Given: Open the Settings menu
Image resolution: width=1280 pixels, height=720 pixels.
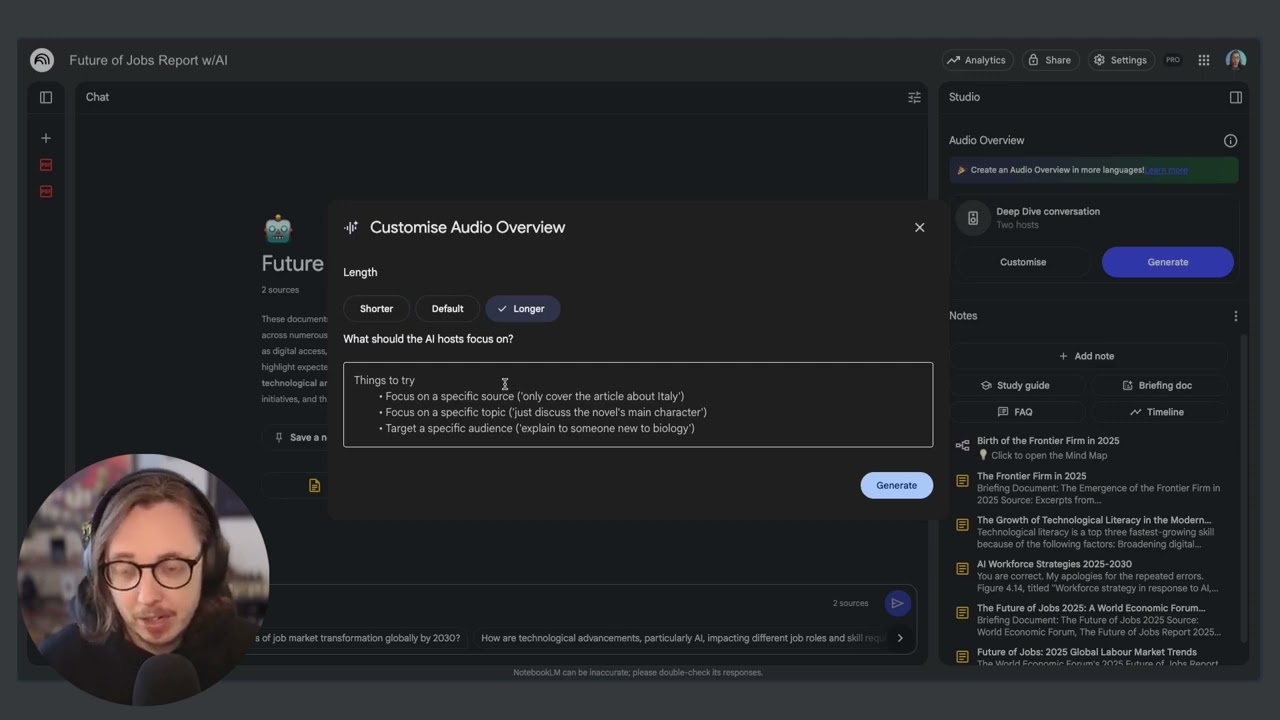Looking at the screenshot, I should (x=1120, y=60).
